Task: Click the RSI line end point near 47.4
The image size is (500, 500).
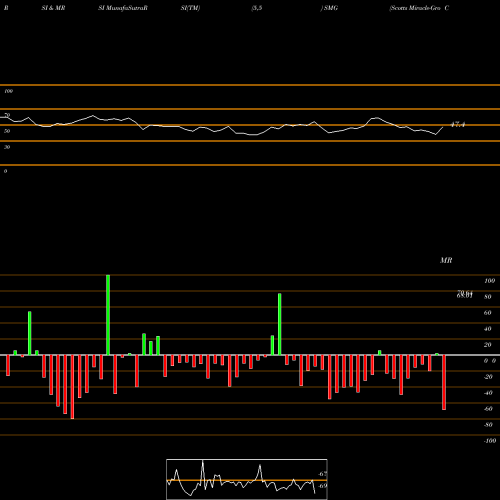Action: coord(443,127)
